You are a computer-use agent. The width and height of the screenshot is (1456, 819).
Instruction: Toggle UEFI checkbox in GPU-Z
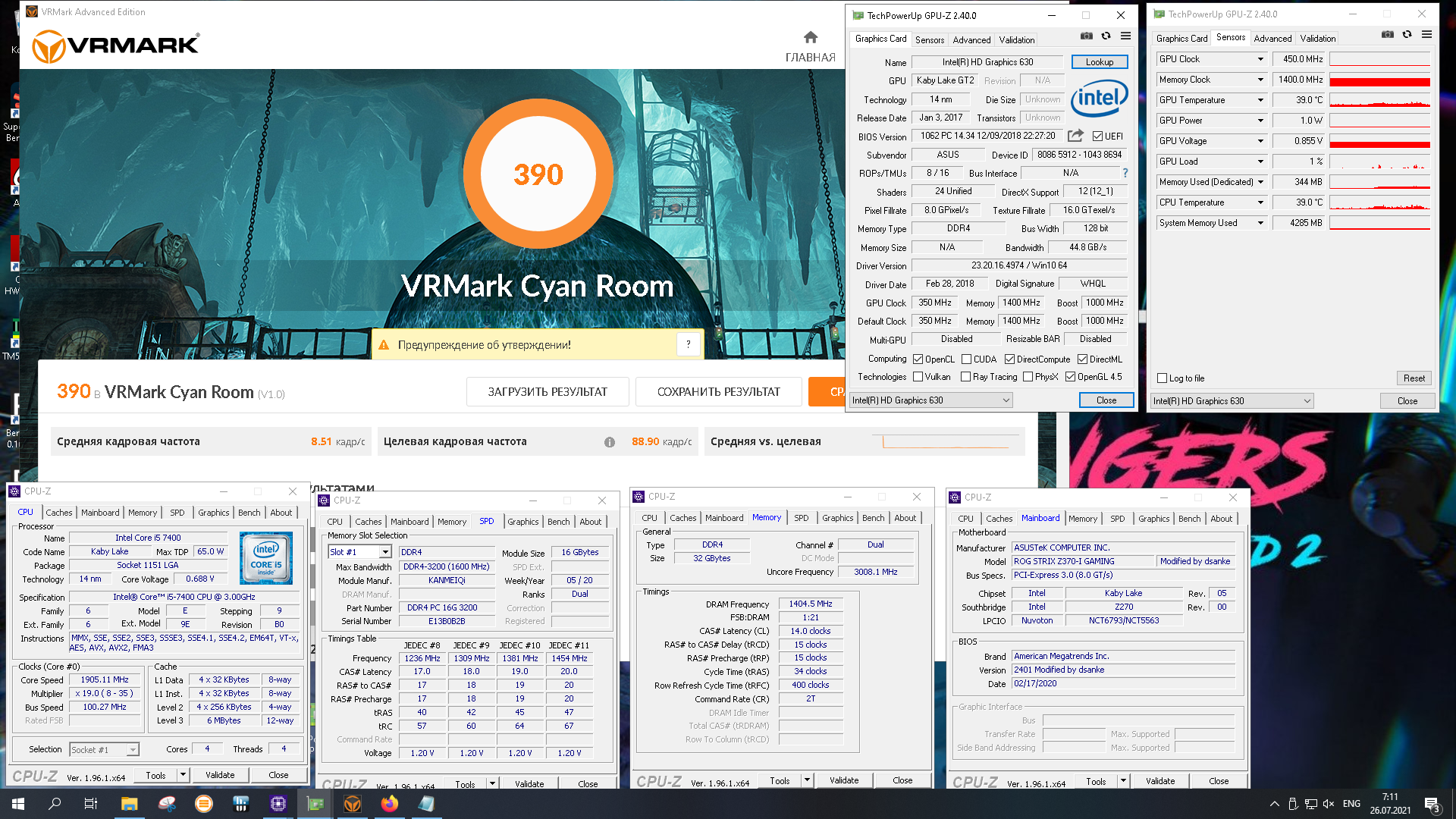click(x=1097, y=136)
